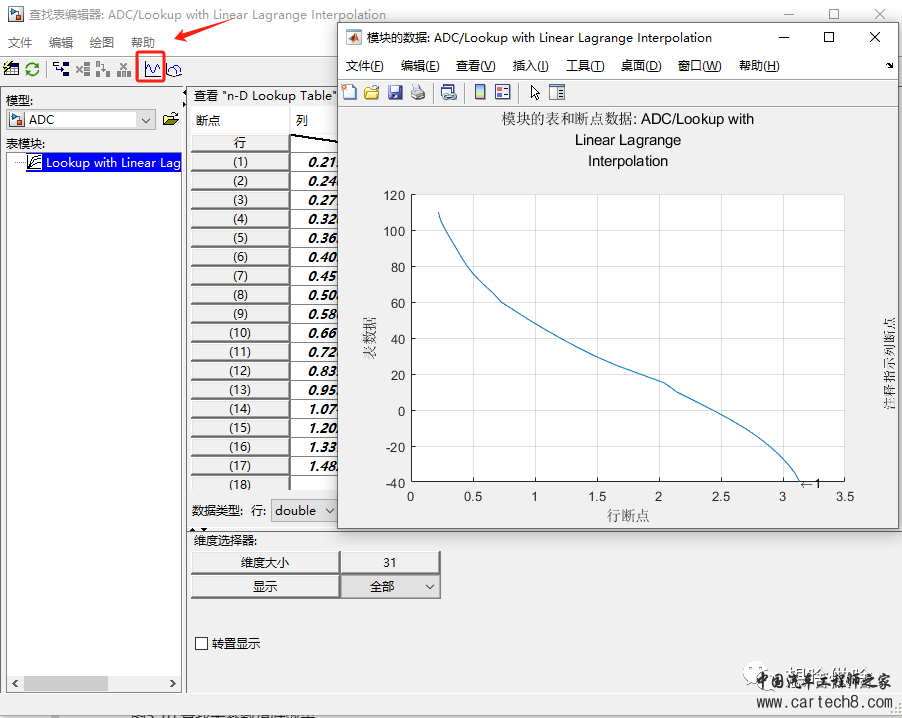Viewport: 902px width, 718px height.
Task: Click the Lookup table block icon in tree
Action: pos(35,162)
